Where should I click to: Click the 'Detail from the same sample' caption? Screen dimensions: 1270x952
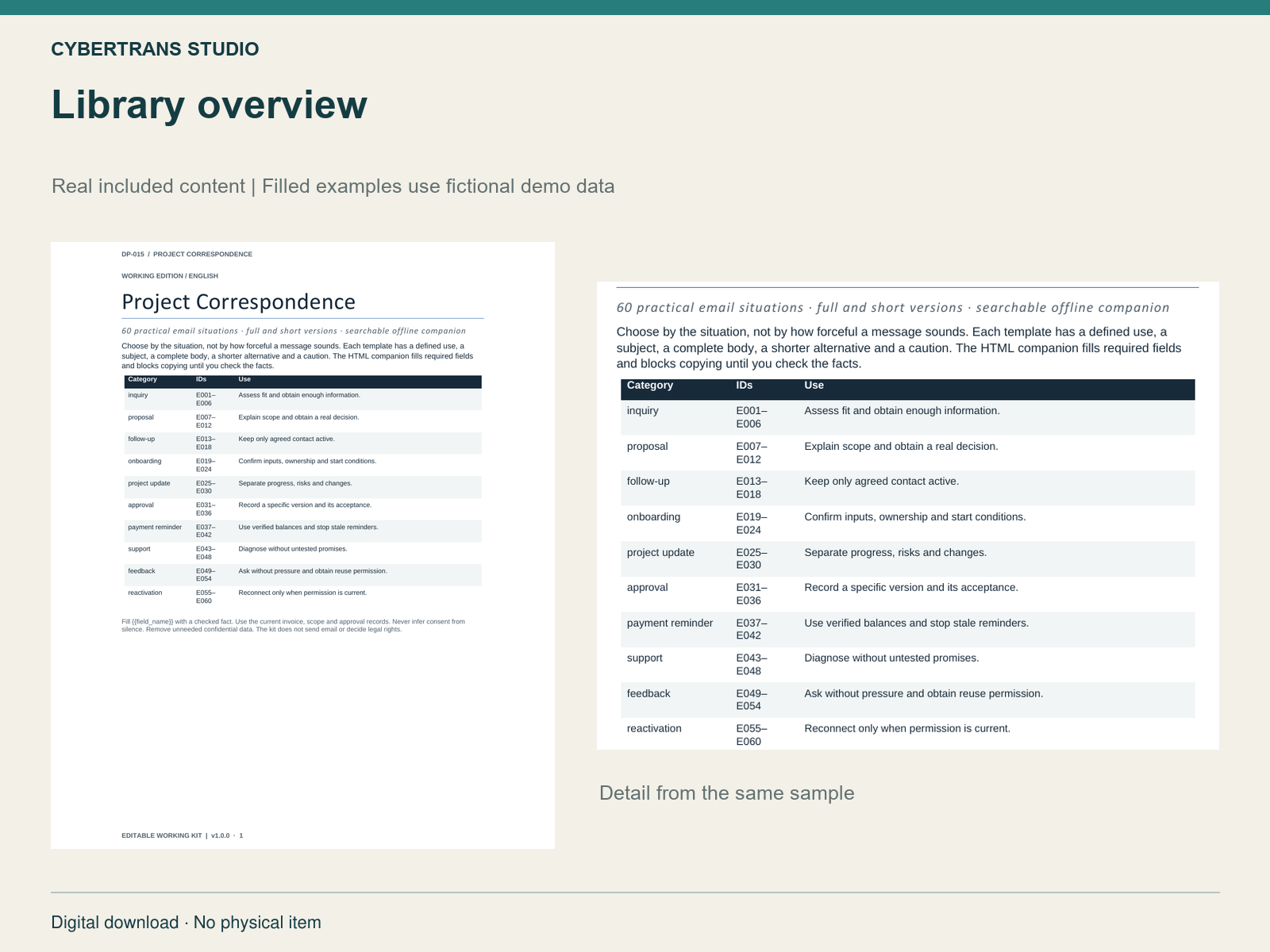726,793
